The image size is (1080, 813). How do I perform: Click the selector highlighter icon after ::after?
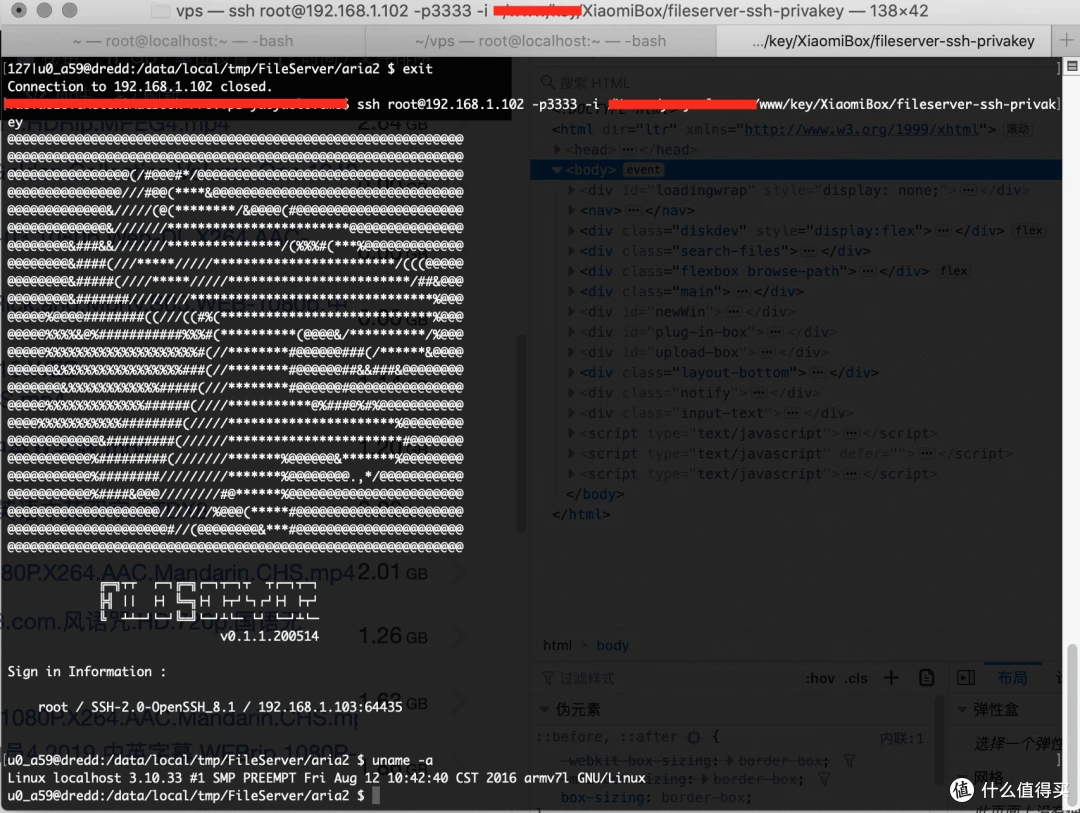coord(694,737)
